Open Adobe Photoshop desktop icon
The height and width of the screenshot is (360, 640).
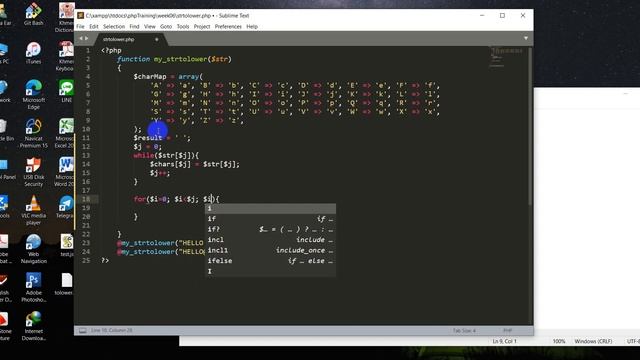click(33, 287)
